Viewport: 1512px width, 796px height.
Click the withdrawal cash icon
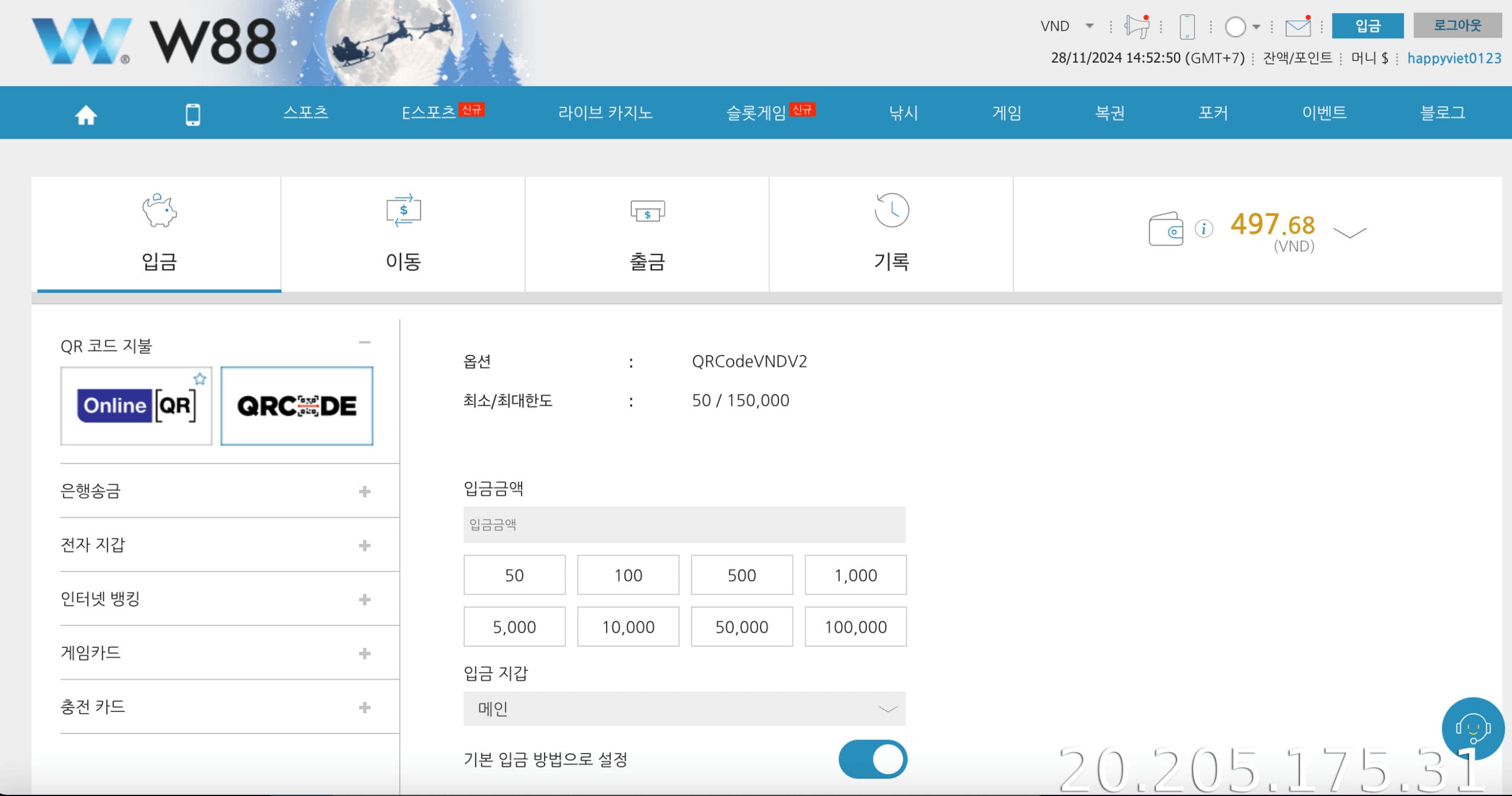647,211
